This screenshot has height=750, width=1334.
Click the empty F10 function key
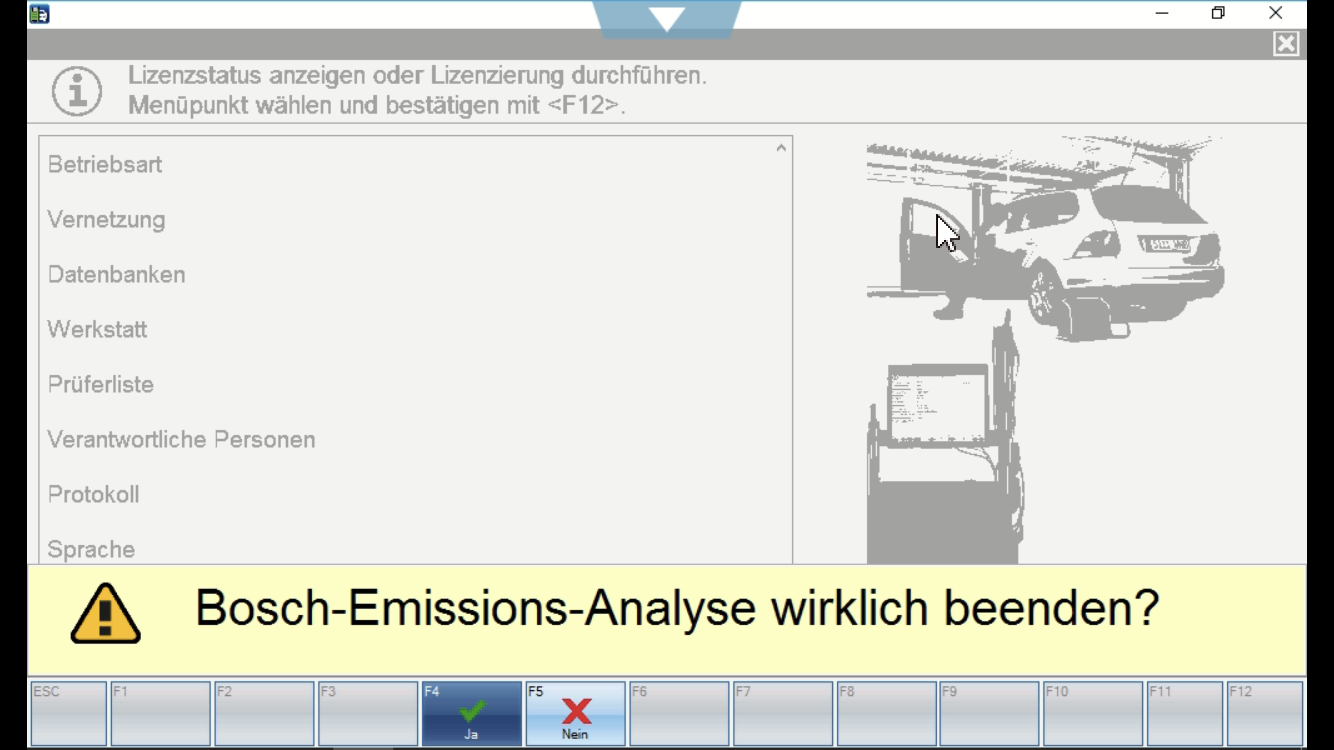click(1093, 713)
